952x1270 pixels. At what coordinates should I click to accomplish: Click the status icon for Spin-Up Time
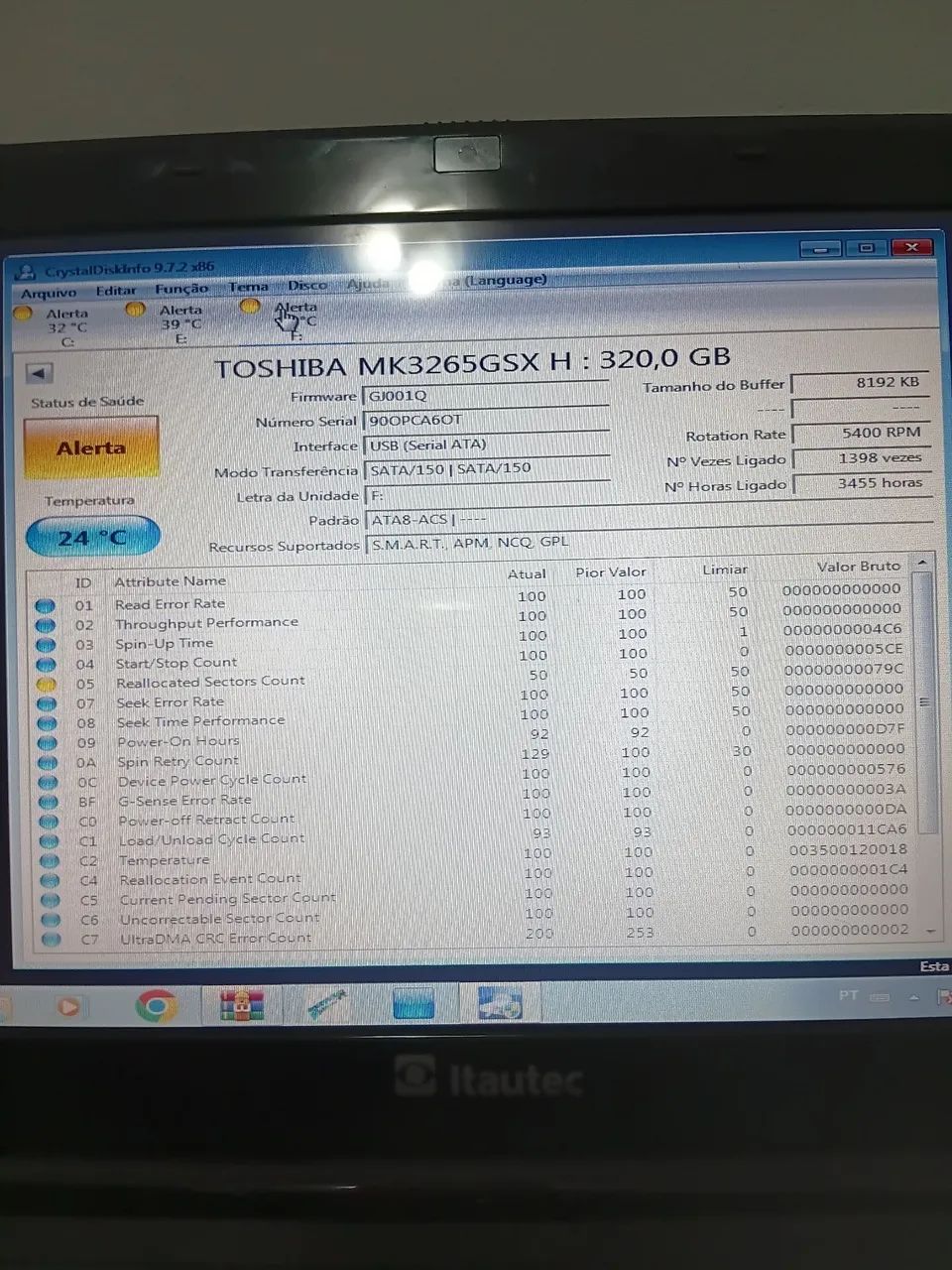point(46,645)
